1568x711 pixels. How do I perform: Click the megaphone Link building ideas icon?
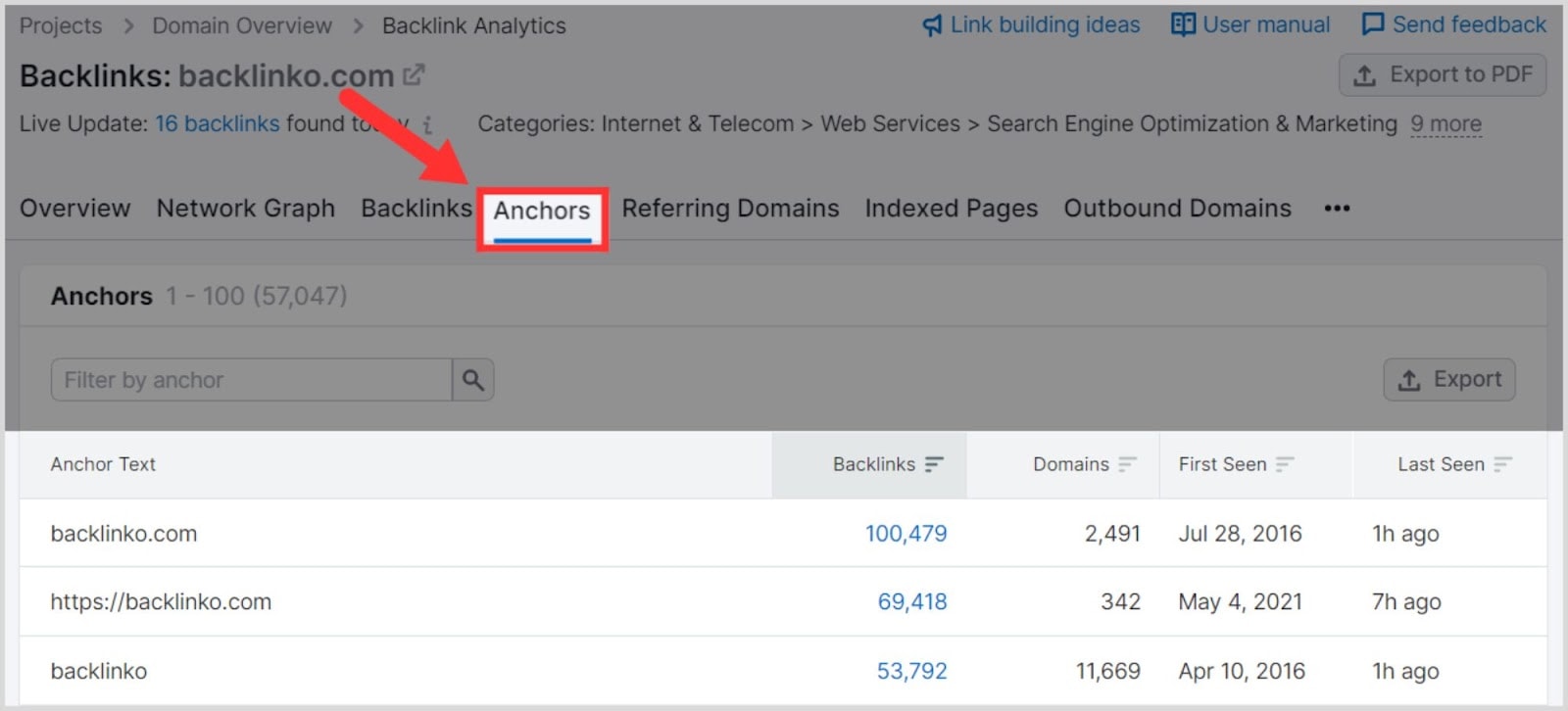pyautogui.click(x=932, y=25)
